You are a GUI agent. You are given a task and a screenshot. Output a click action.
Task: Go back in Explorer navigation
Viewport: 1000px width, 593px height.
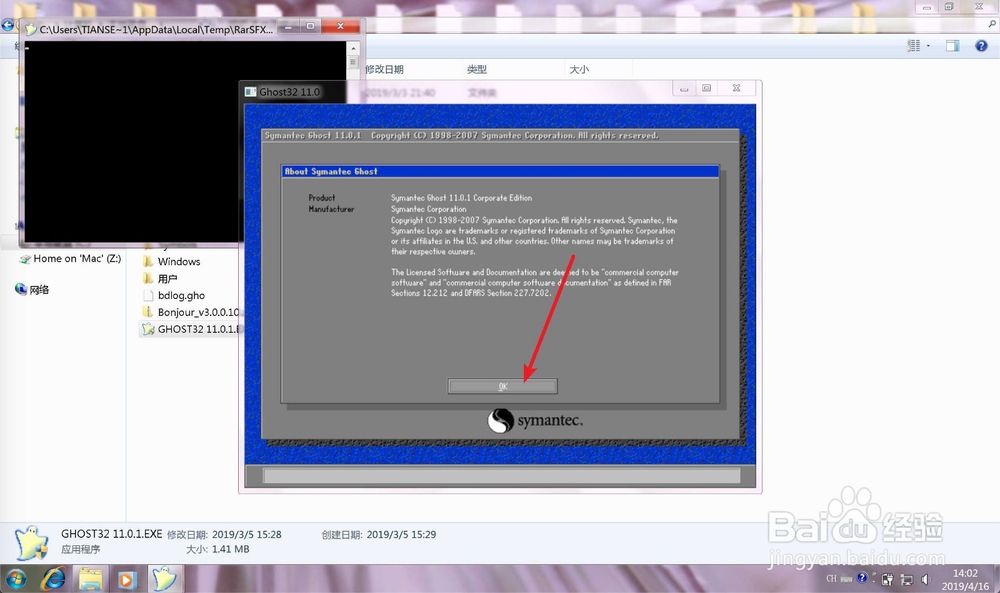pos(7,26)
